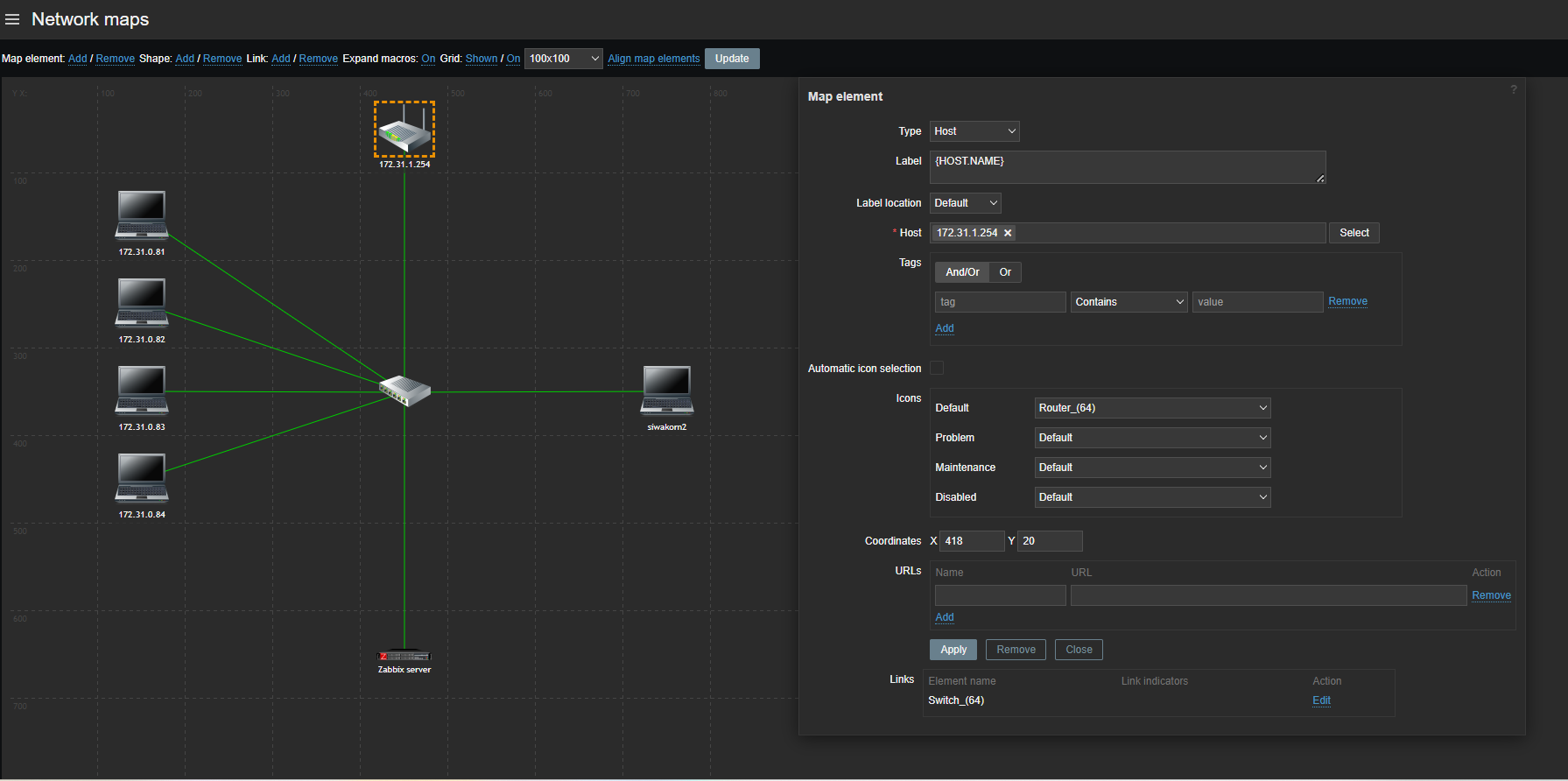Viewport: 1568px width, 781px height.
Task: Click the laptop icon 172.31.0.83
Action: point(142,390)
